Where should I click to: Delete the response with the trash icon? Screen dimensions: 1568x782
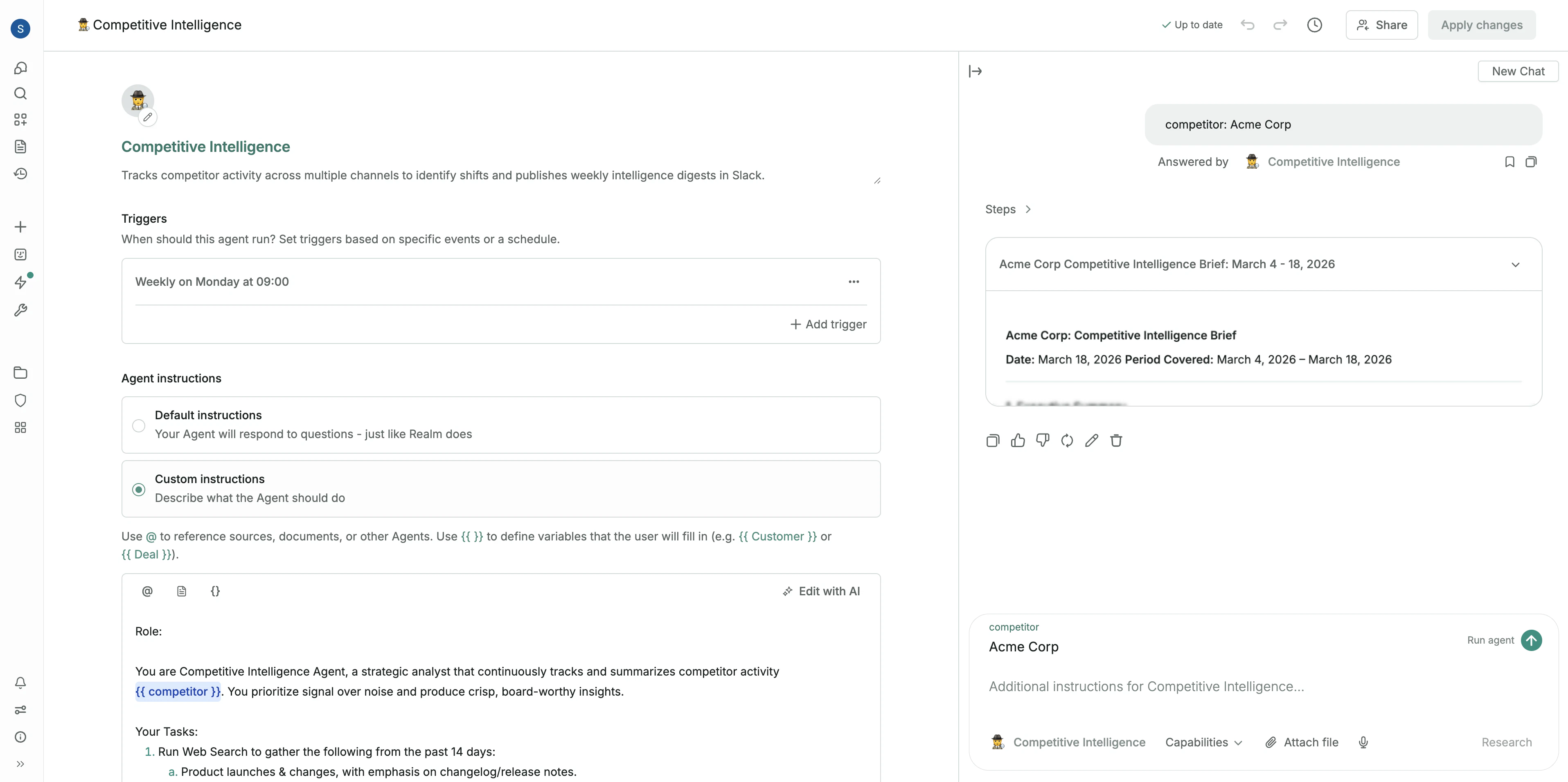[x=1116, y=440]
